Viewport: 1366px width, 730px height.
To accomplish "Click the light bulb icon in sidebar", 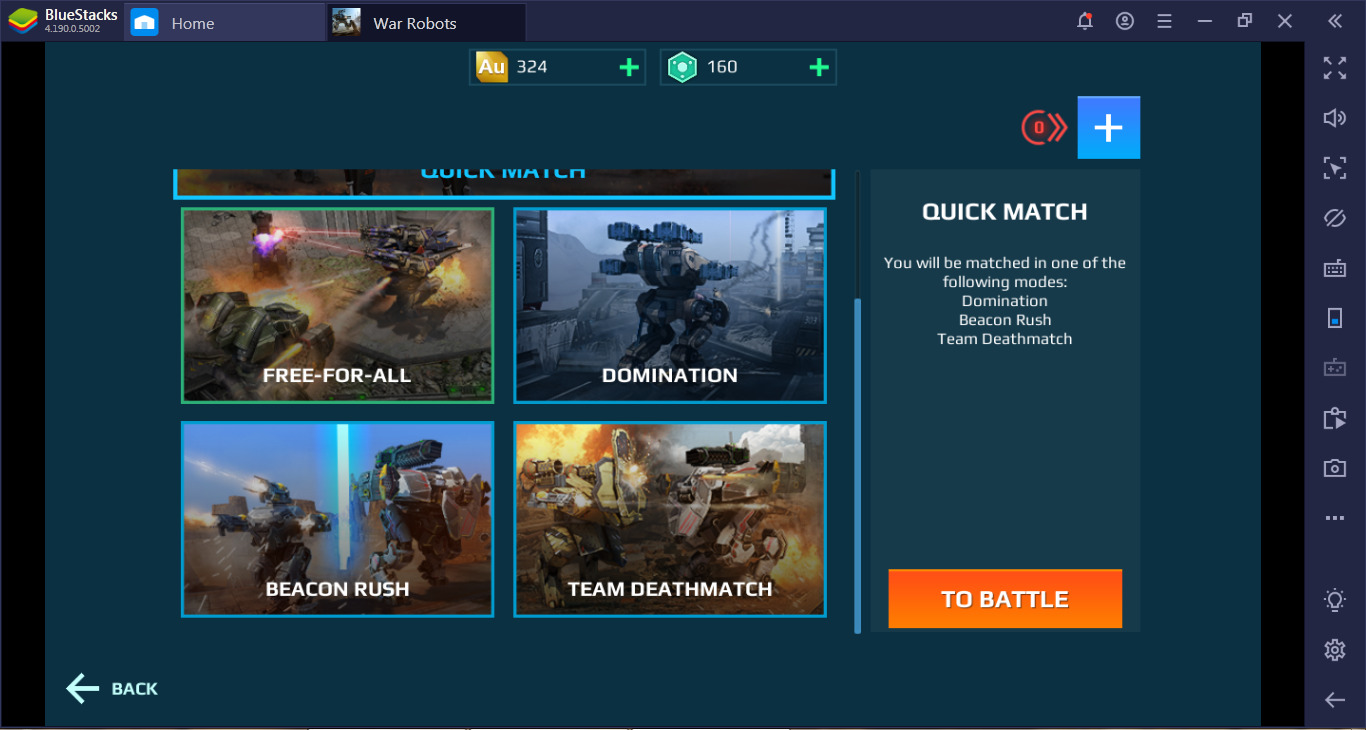I will point(1335,600).
